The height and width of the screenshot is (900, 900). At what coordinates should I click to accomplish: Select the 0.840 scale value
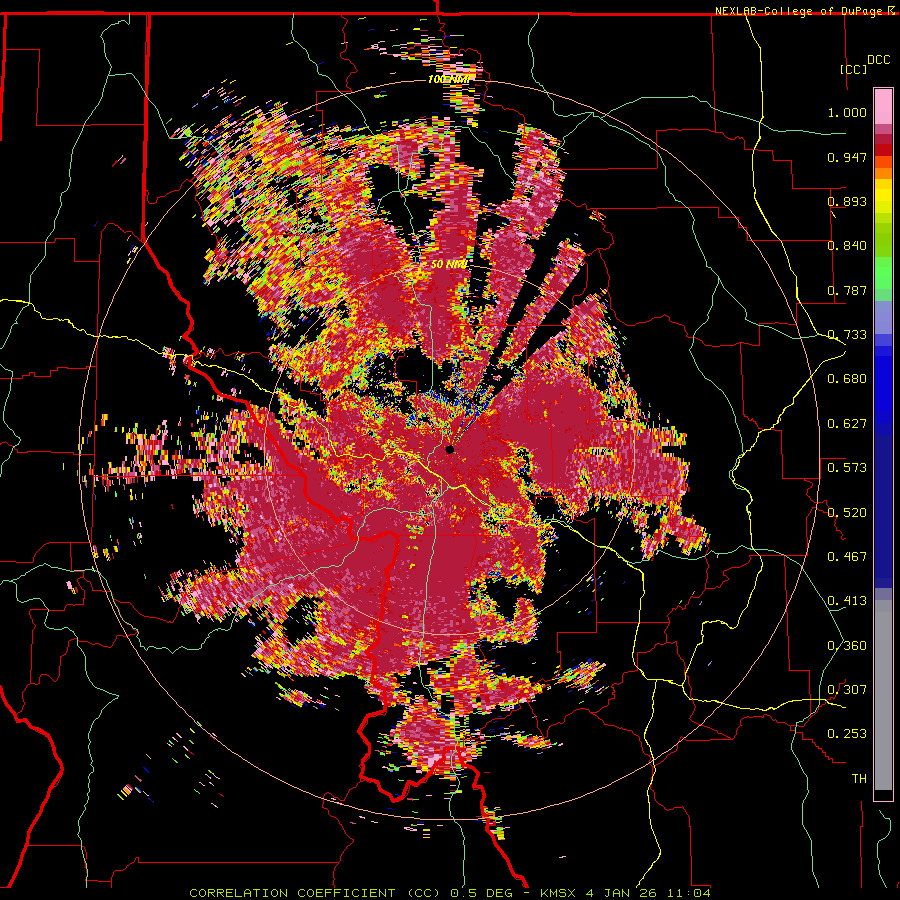coord(847,246)
